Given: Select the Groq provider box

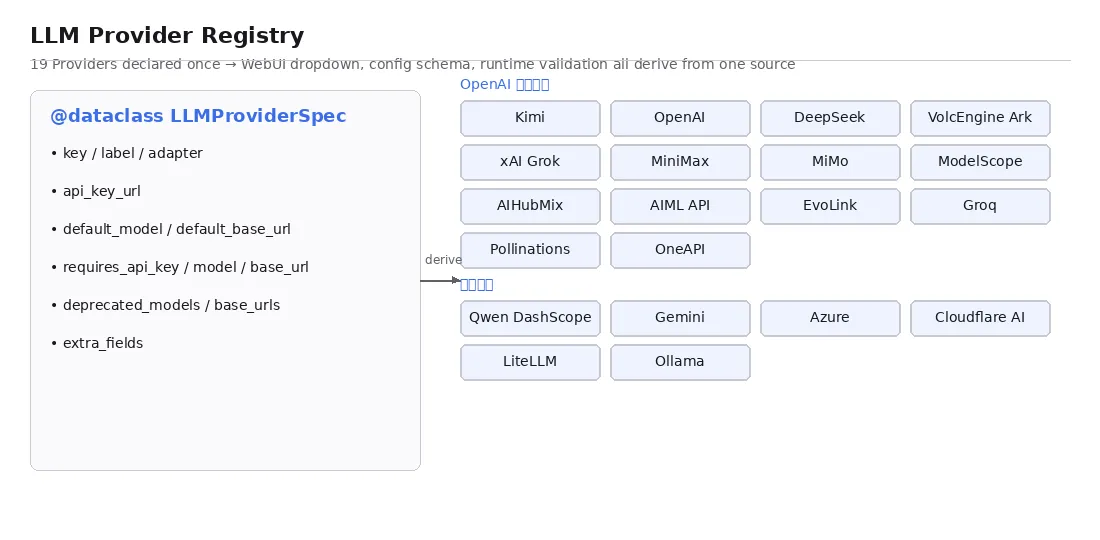Looking at the screenshot, I should pyautogui.click(x=981, y=206).
